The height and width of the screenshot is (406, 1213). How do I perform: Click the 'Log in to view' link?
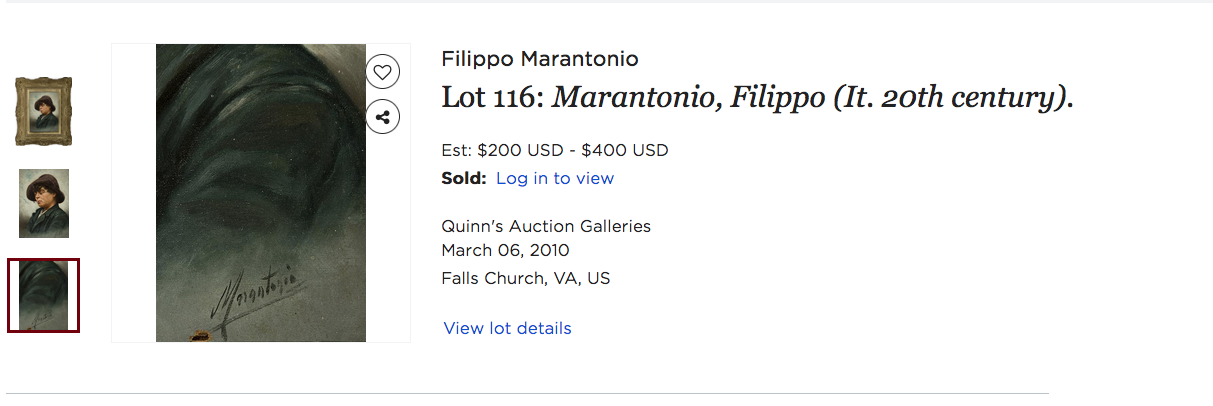click(554, 178)
